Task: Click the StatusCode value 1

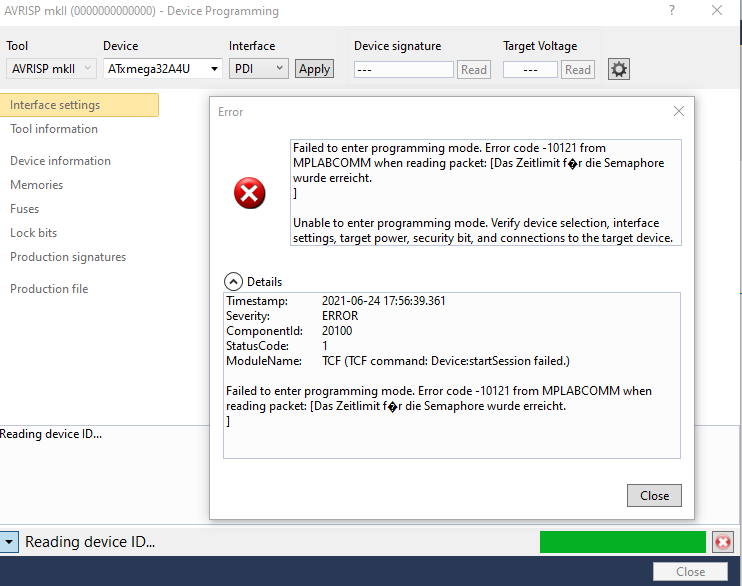Action: [325, 346]
